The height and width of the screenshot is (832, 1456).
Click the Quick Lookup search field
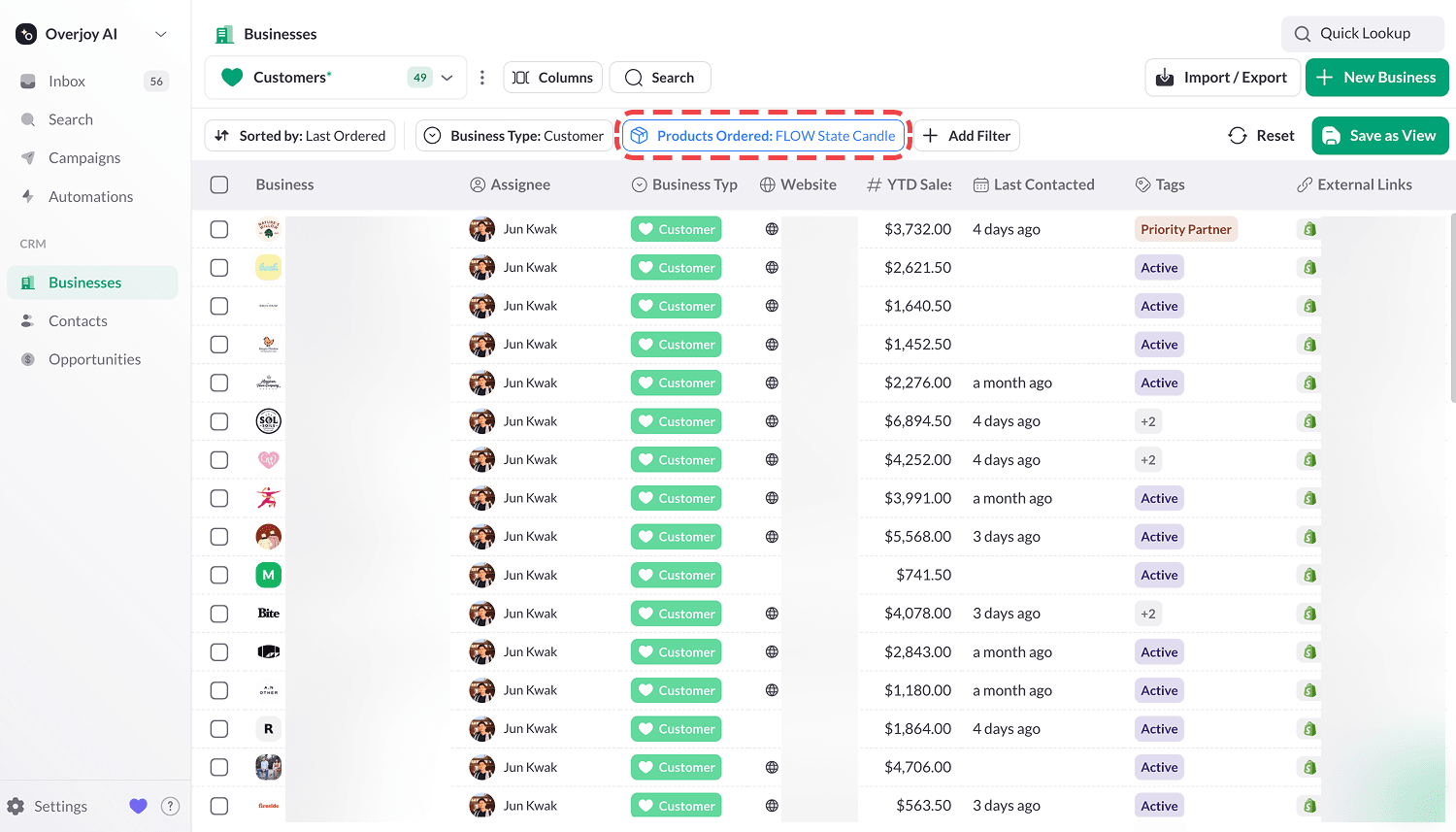click(x=1363, y=33)
